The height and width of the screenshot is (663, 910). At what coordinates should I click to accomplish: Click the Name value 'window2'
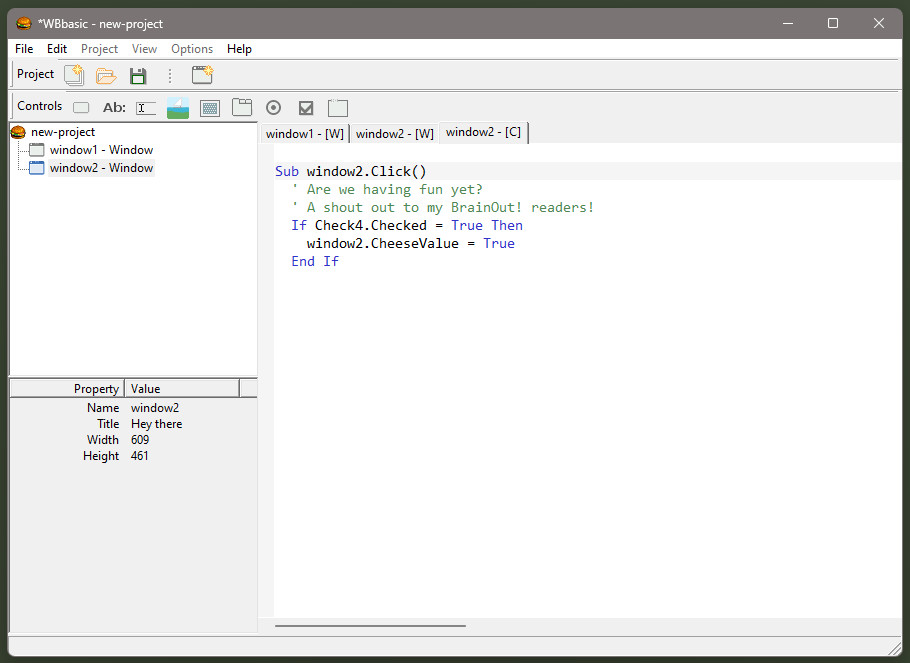point(155,408)
